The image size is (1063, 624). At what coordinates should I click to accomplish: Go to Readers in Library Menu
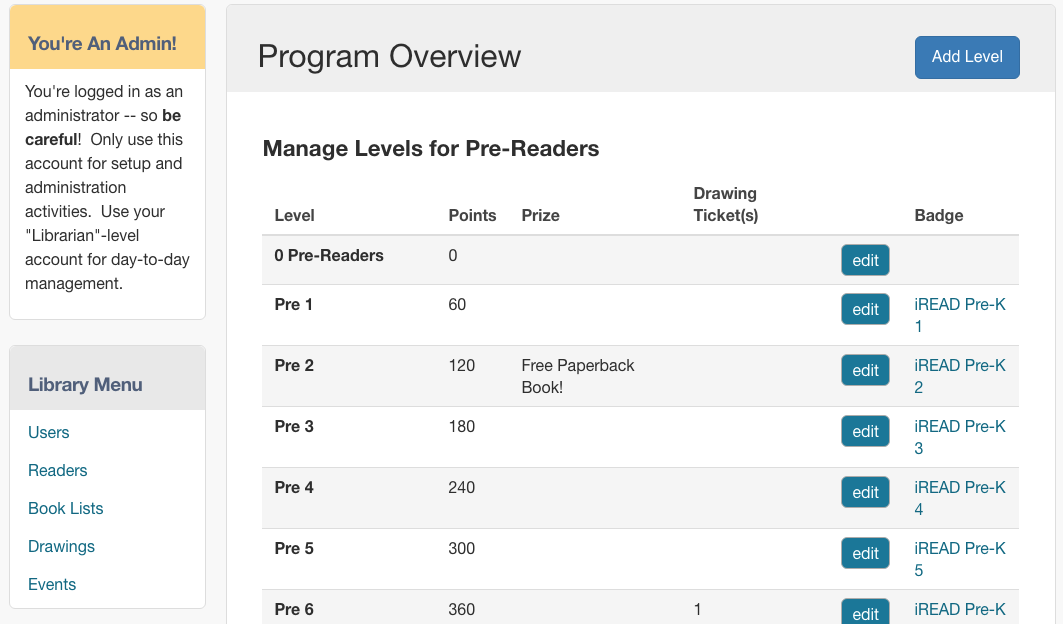point(58,471)
